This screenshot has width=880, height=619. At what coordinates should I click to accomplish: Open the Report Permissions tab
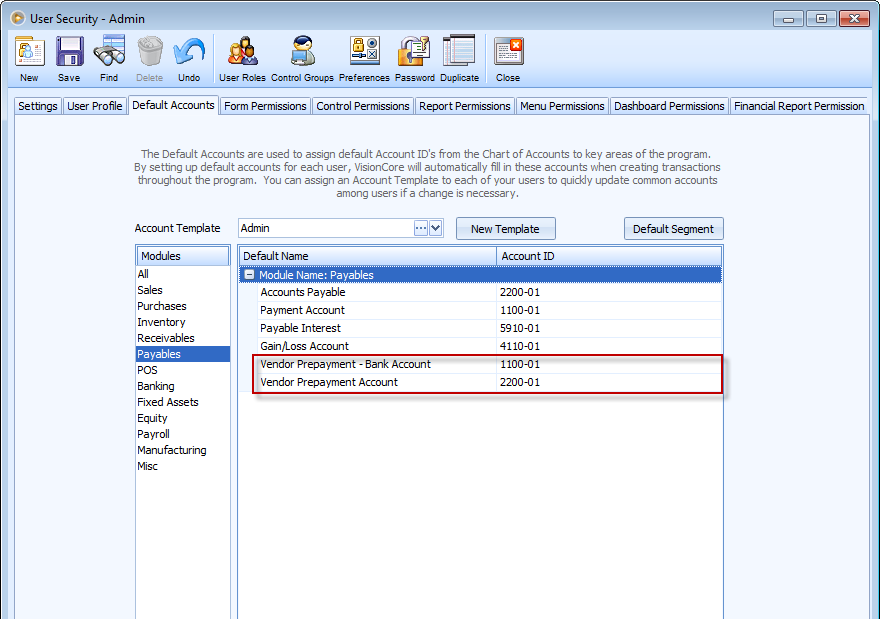(464, 106)
